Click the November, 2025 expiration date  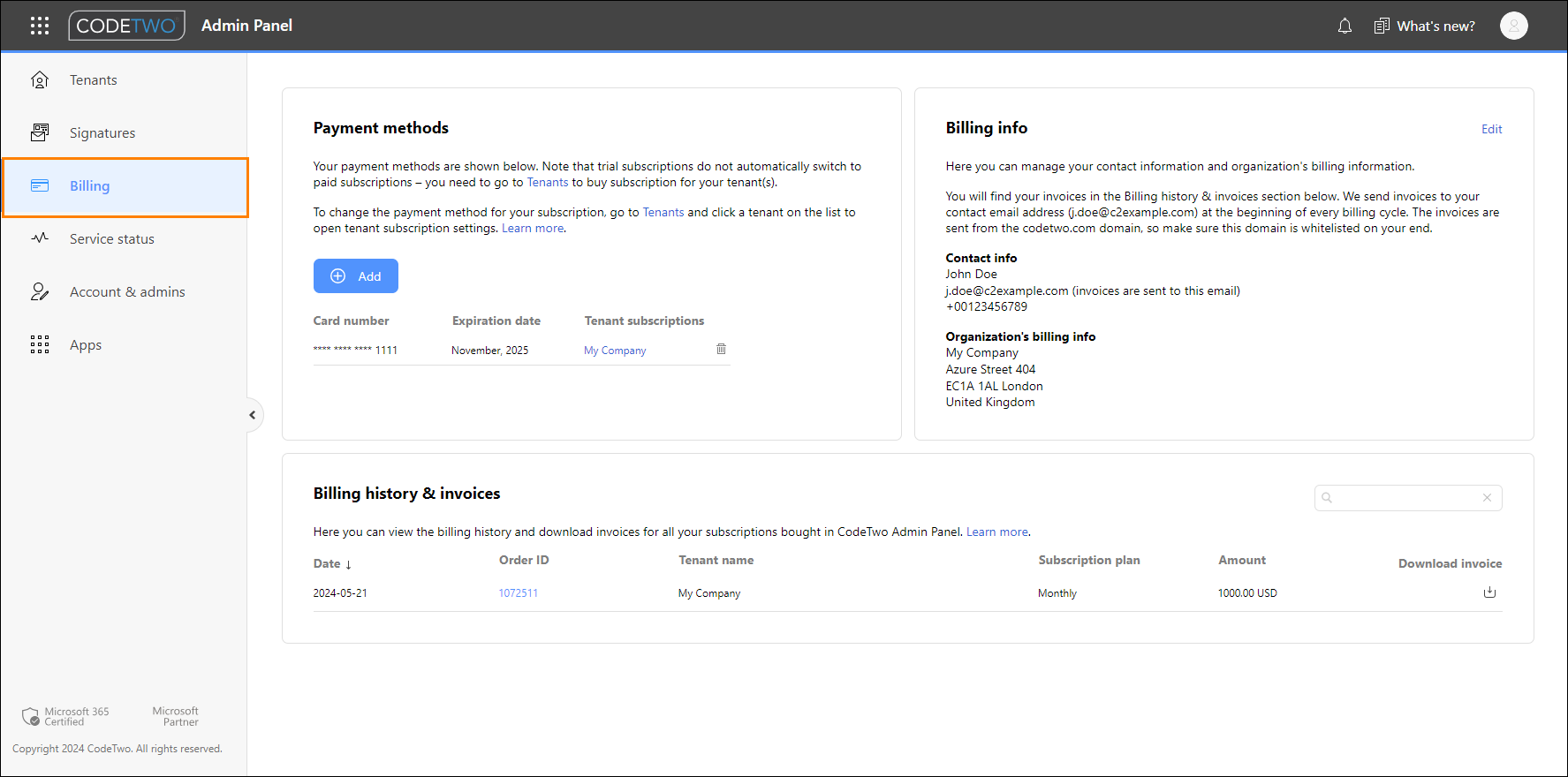[x=489, y=351]
